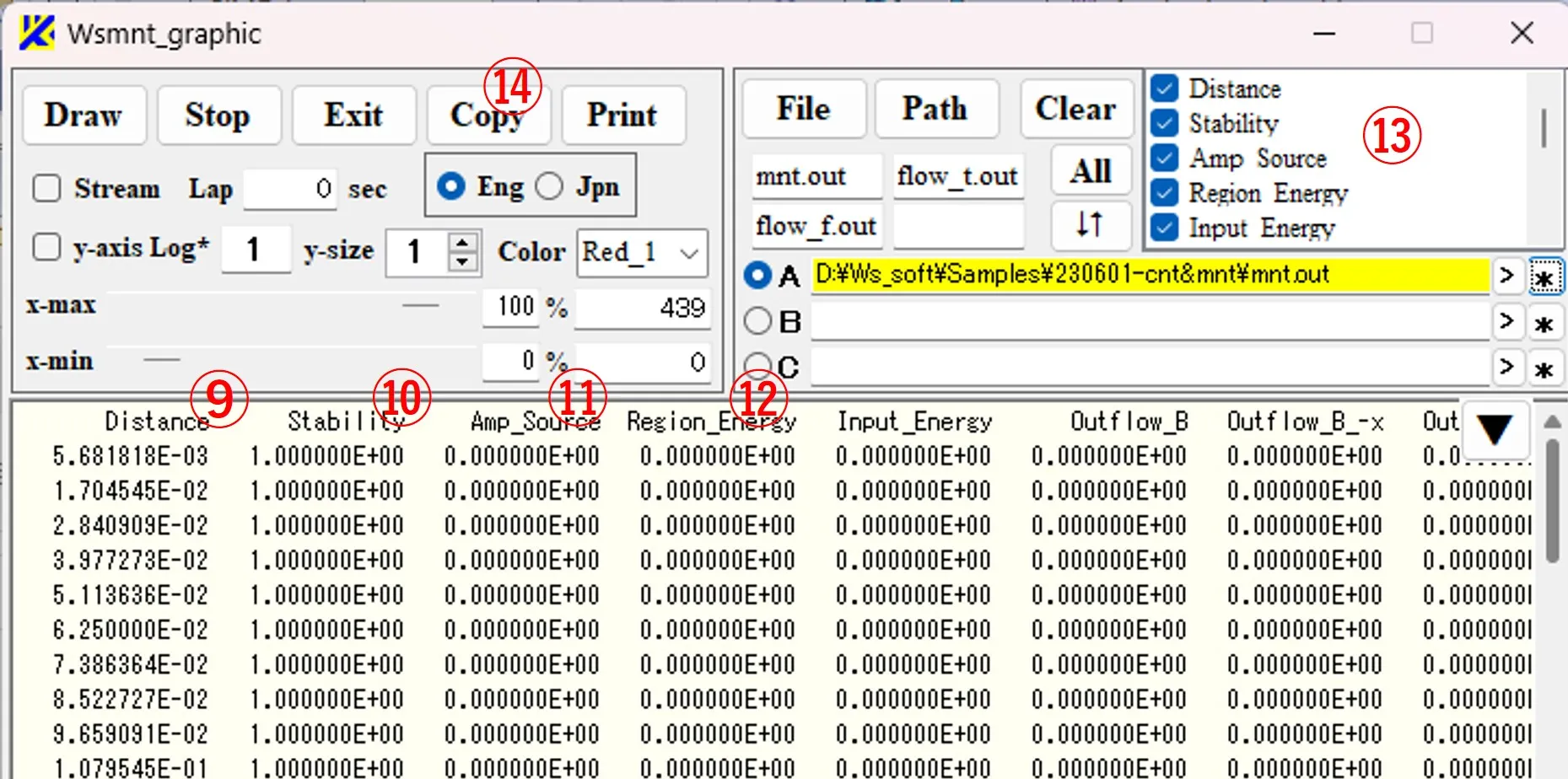This screenshot has width=1568, height=779.
Task: Enable the y-axis Log checkbox
Action: [46, 248]
